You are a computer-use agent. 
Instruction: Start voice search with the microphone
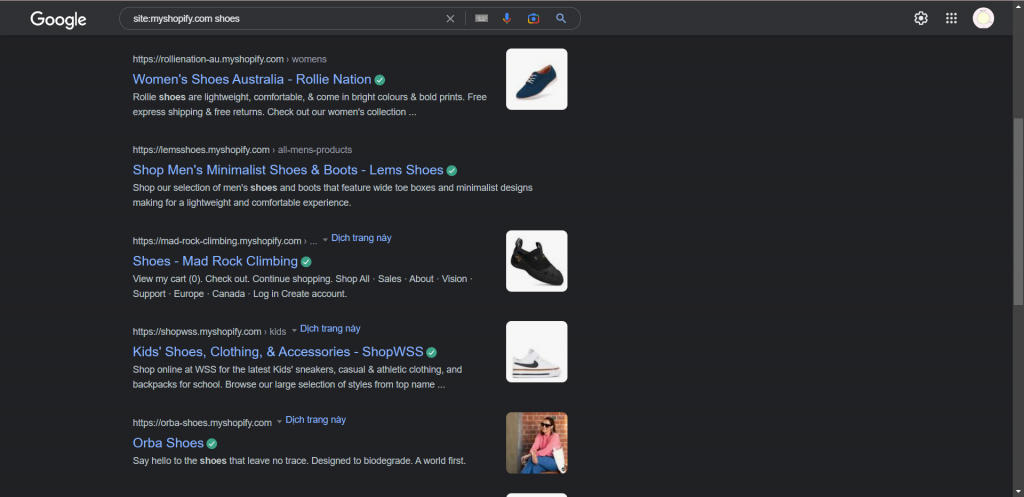click(507, 19)
